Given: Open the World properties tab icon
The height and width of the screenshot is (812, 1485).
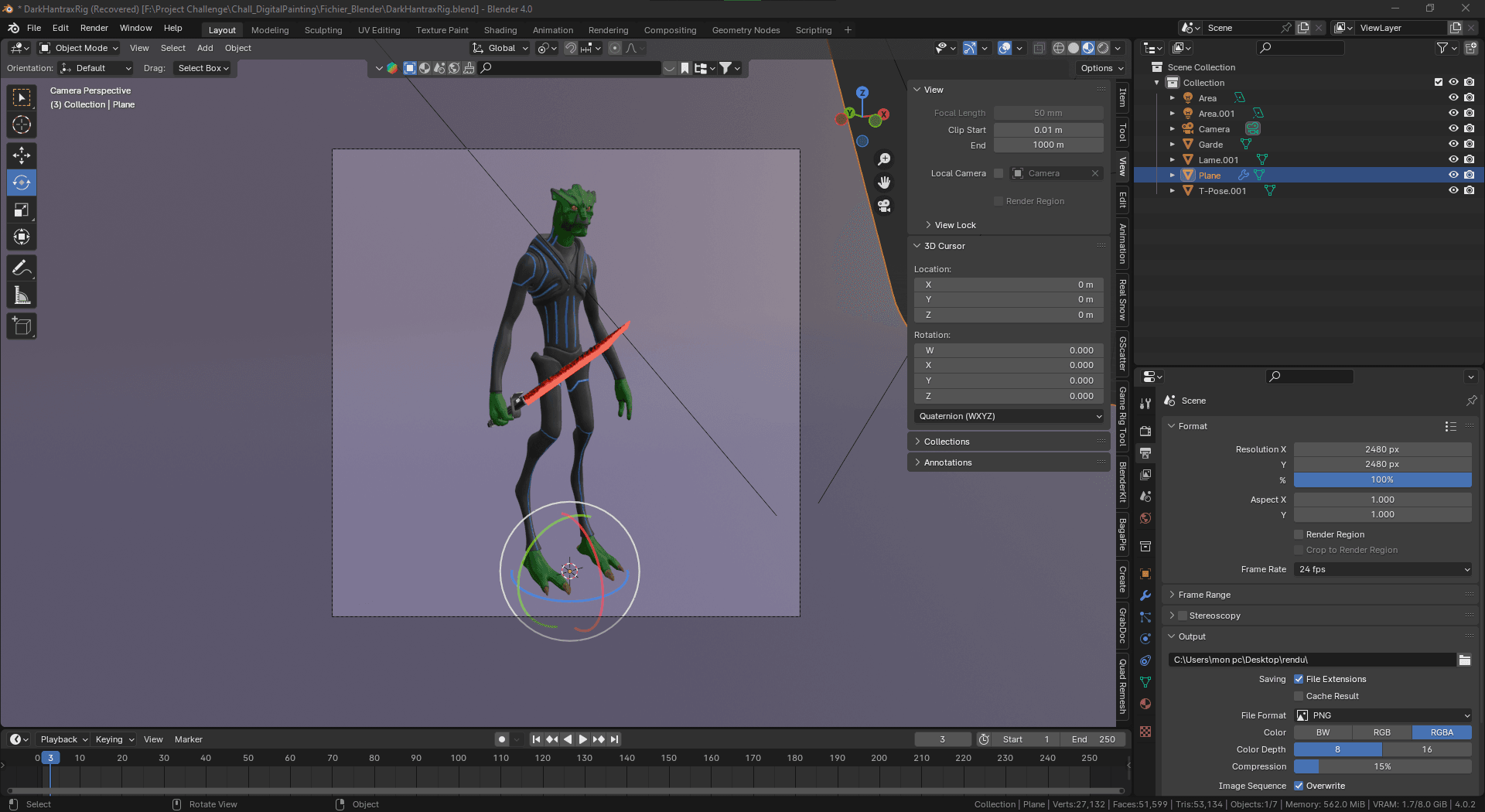Looking at the screenshot, I should pos(1145,518).
